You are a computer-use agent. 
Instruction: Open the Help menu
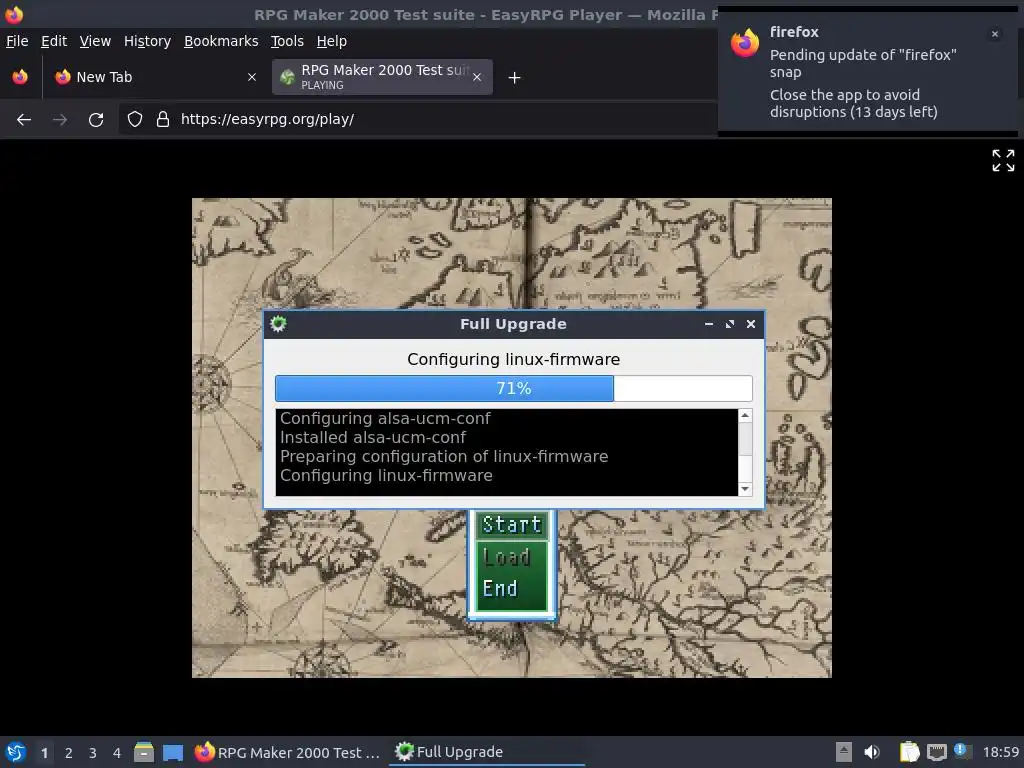tap(332, 41)
